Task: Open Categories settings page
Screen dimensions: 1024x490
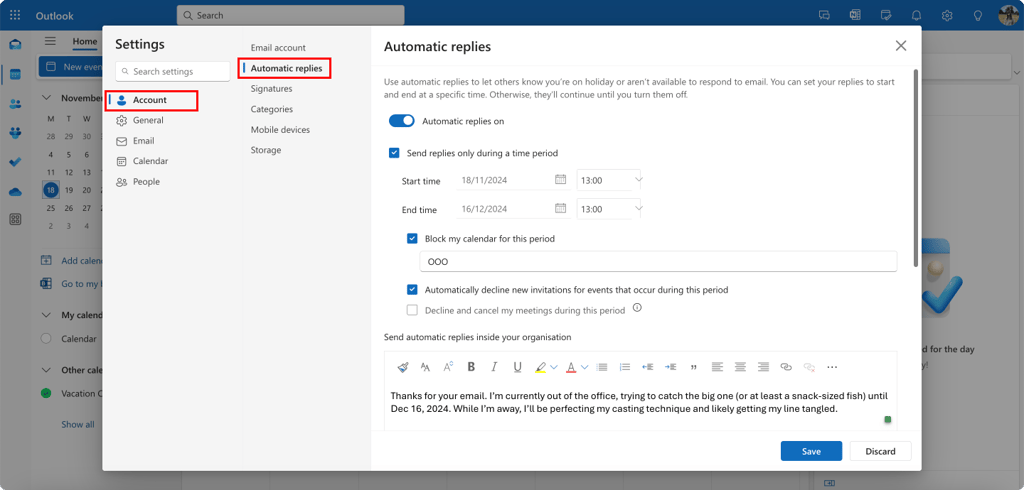Action: (x=272, y=109)
